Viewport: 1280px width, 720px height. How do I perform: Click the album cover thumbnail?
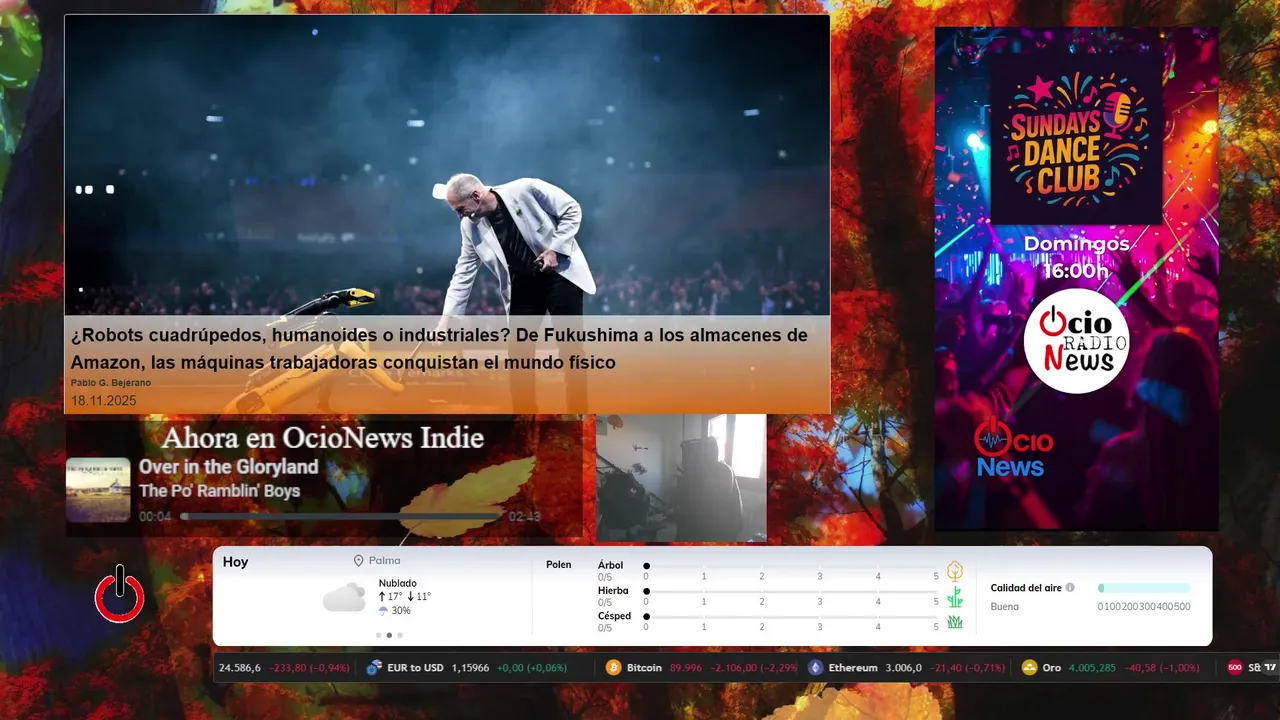[x=98, y=490]
